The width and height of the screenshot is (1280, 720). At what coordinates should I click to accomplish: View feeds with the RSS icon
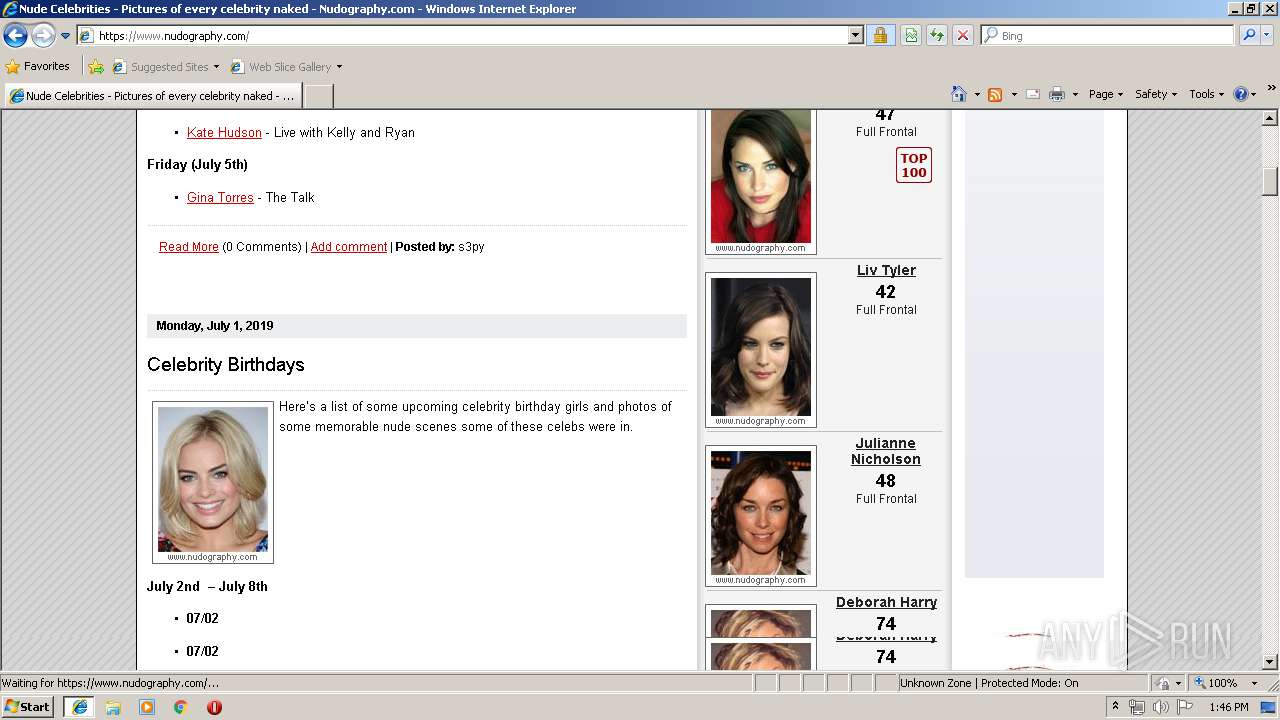click(x=995, y=94)
